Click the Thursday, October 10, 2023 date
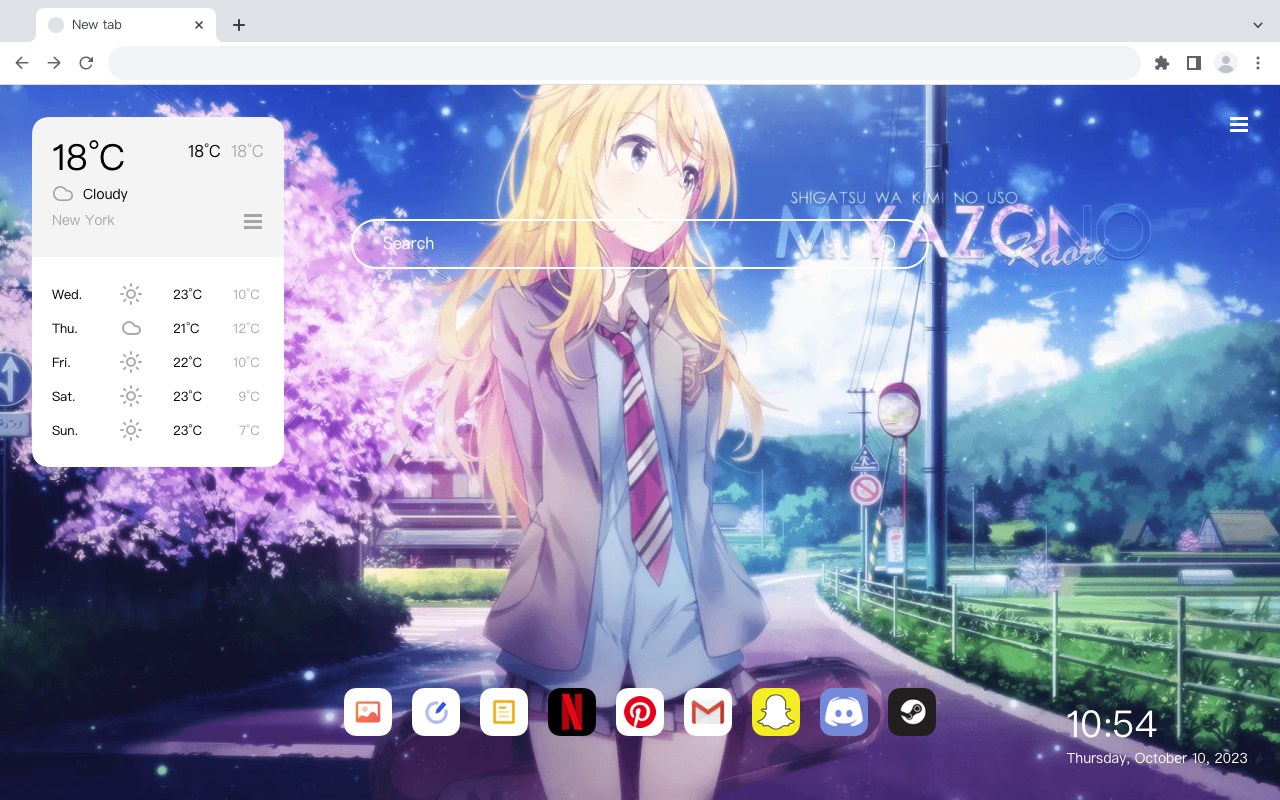1280x800 pixels. click(1157, 758)
